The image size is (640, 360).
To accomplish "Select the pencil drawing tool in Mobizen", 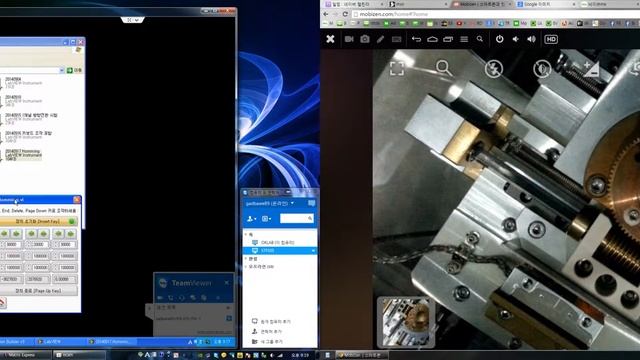I will pyautogui.click(x=380, y=39).
